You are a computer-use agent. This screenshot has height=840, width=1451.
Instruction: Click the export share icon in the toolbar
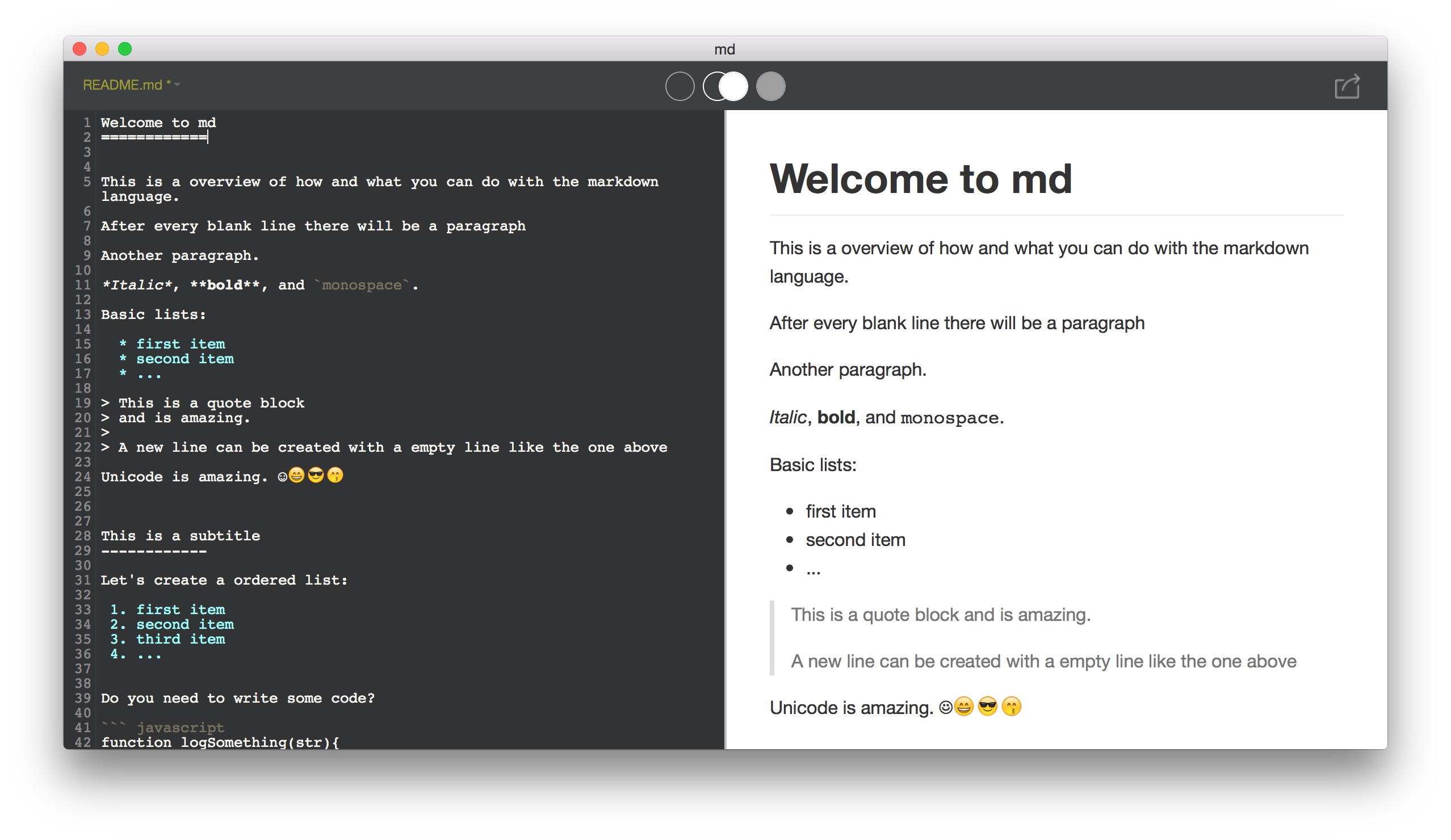coord(1347,86)
